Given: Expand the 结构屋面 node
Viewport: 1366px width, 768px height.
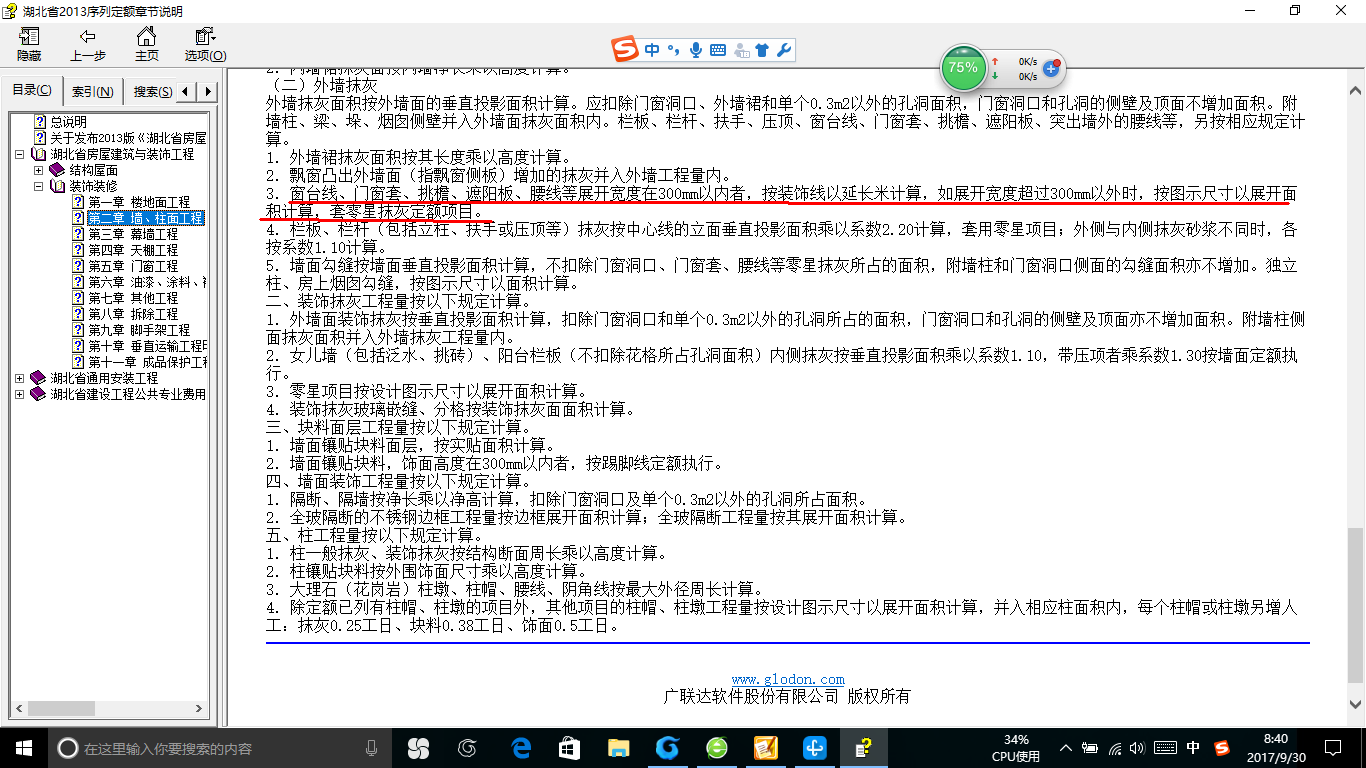Looking at the screenshot, I should point(38,170).
